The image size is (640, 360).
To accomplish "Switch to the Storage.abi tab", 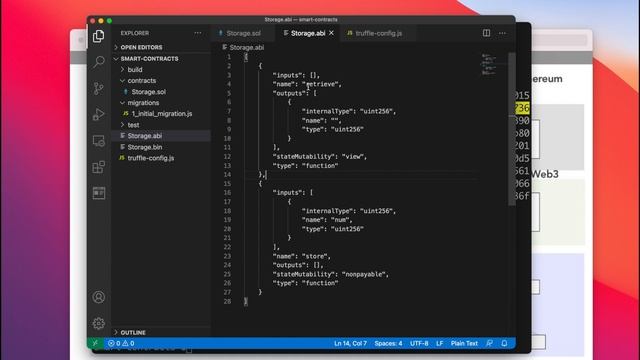I will coord(309,33).
